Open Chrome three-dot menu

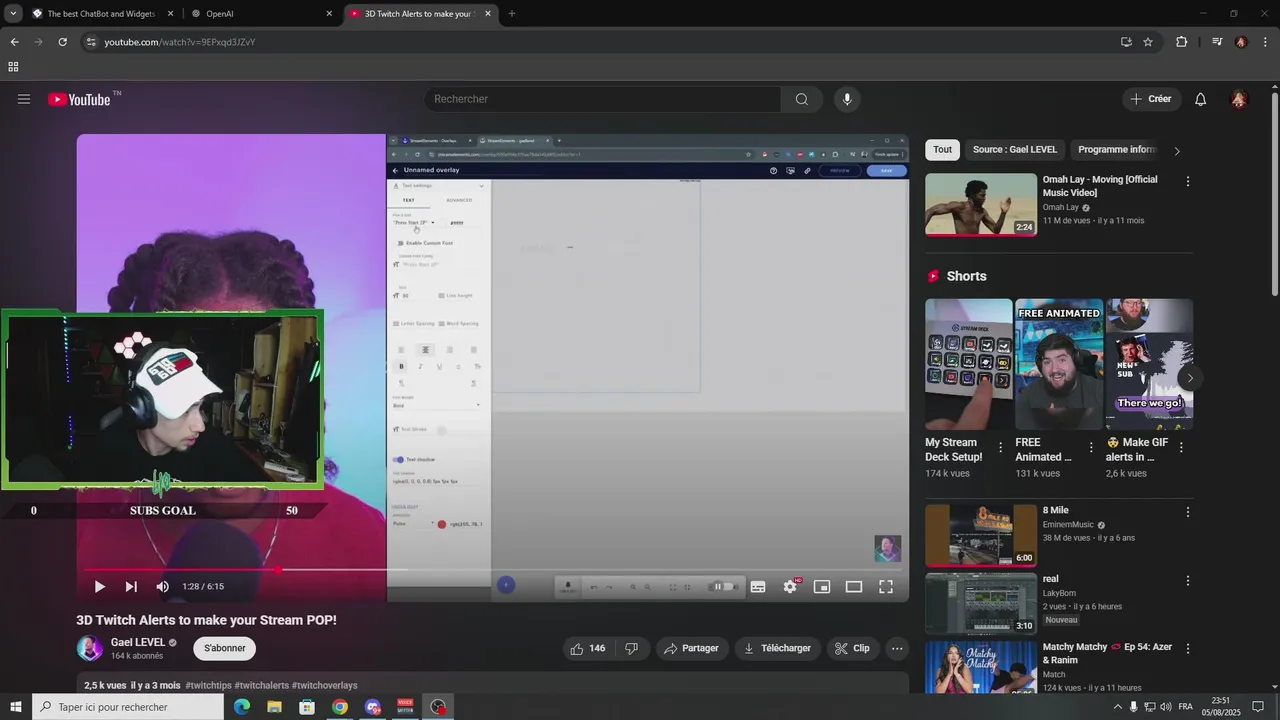point(1266,42)
